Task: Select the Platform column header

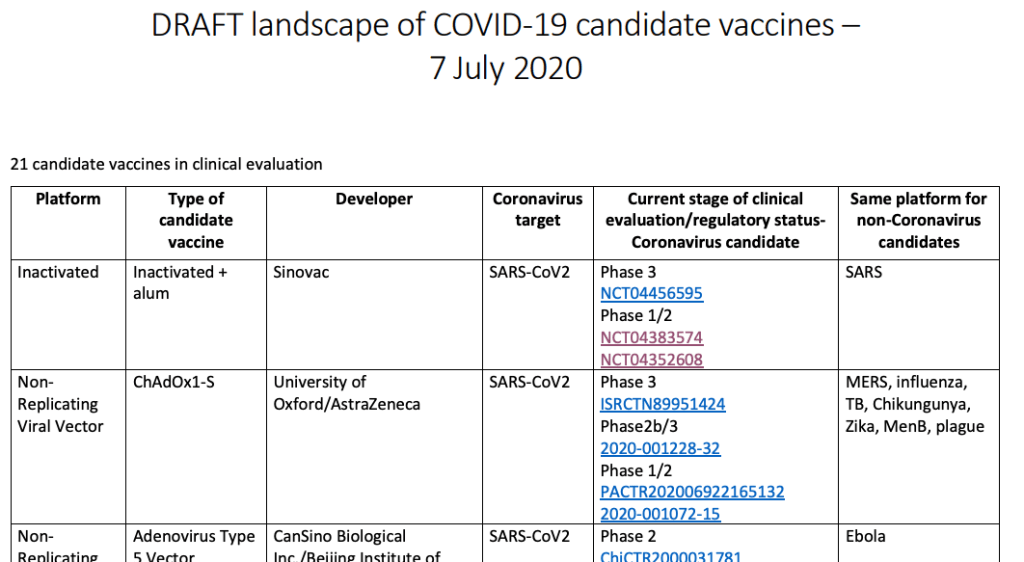Action: click(68, 199)
